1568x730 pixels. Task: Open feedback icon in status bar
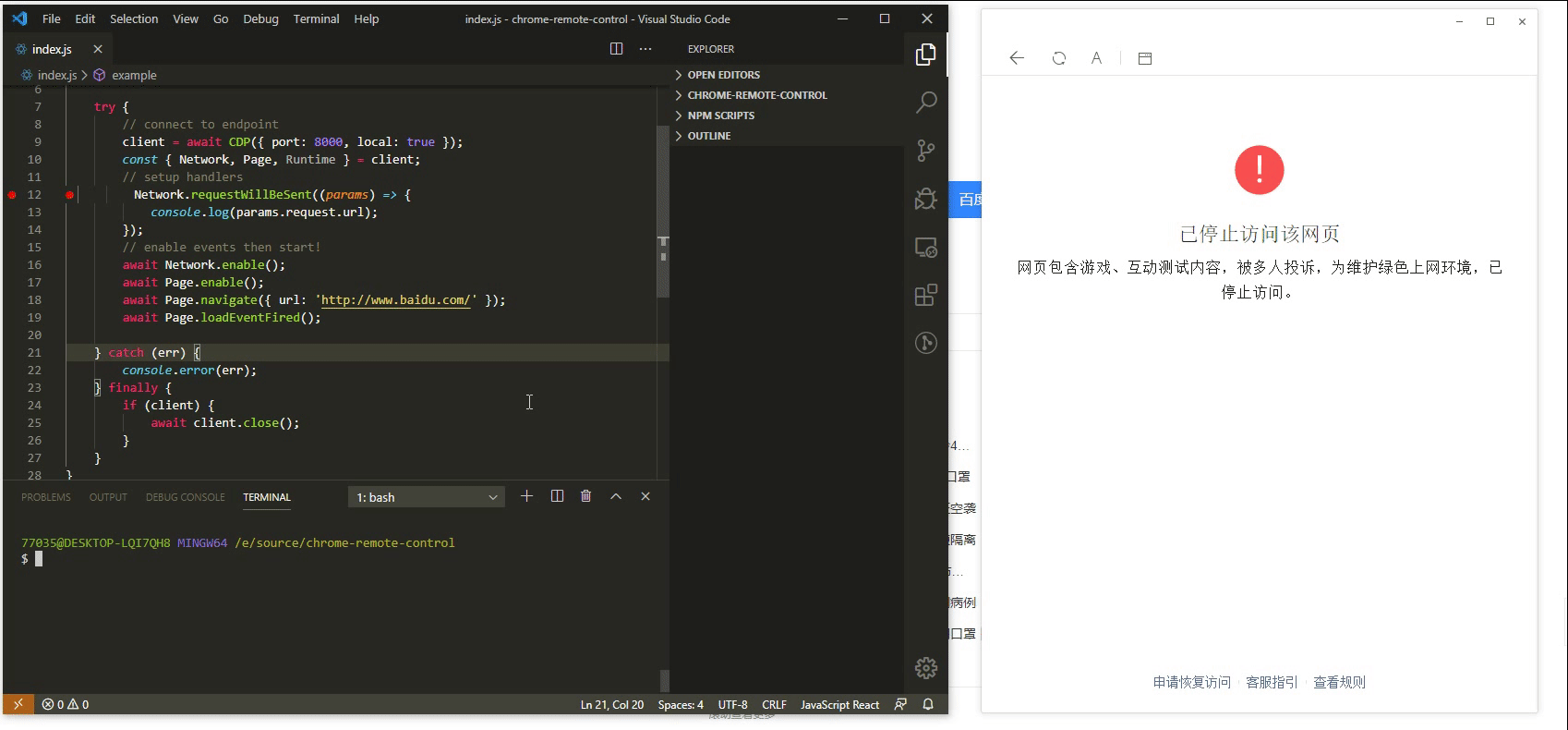click(900, 704)
